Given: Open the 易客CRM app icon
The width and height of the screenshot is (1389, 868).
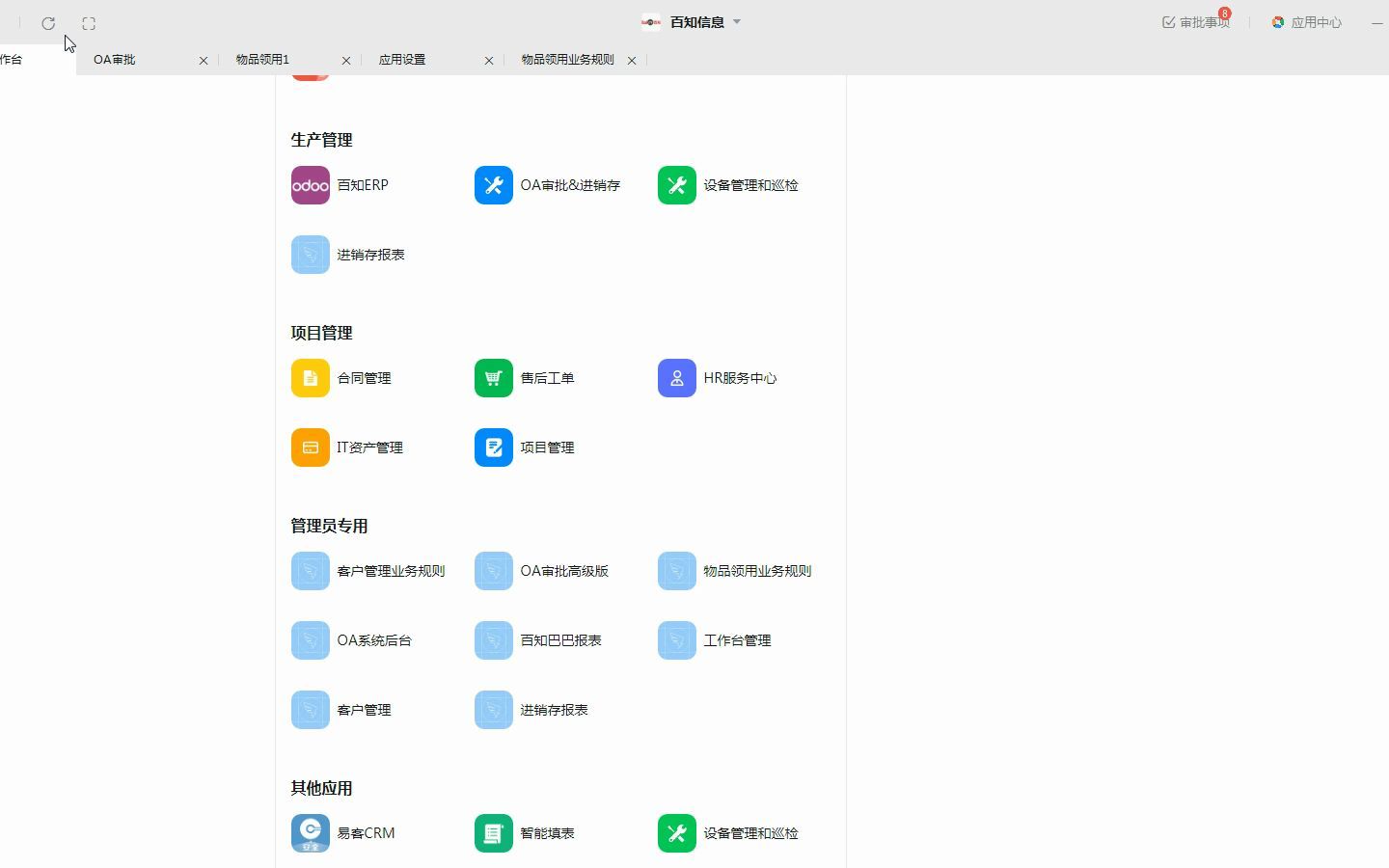Looking at the screenshot, I should pyautogui.click(x=311, y=833).
